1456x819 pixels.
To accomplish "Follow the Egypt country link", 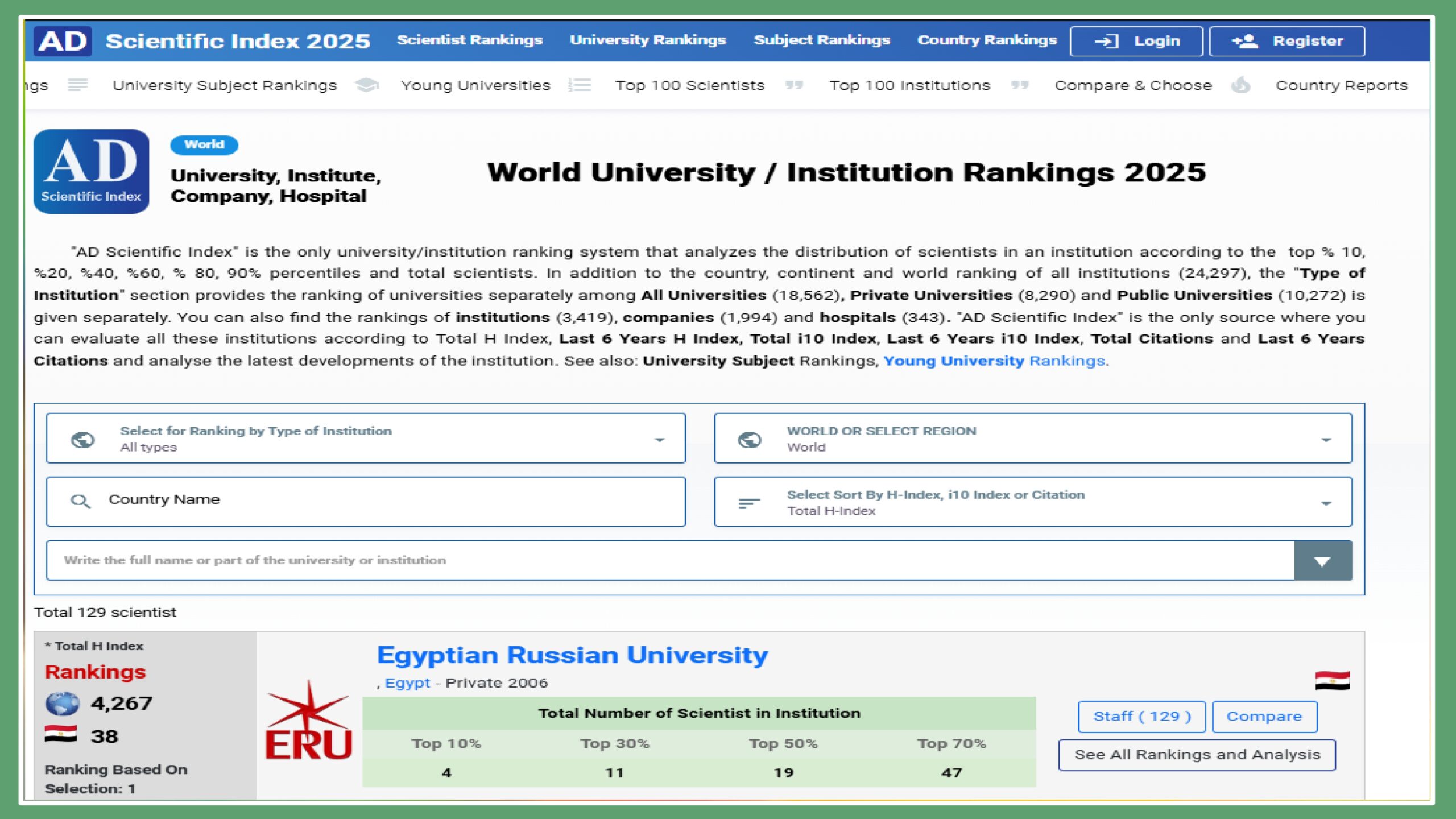I will point(407,683).
